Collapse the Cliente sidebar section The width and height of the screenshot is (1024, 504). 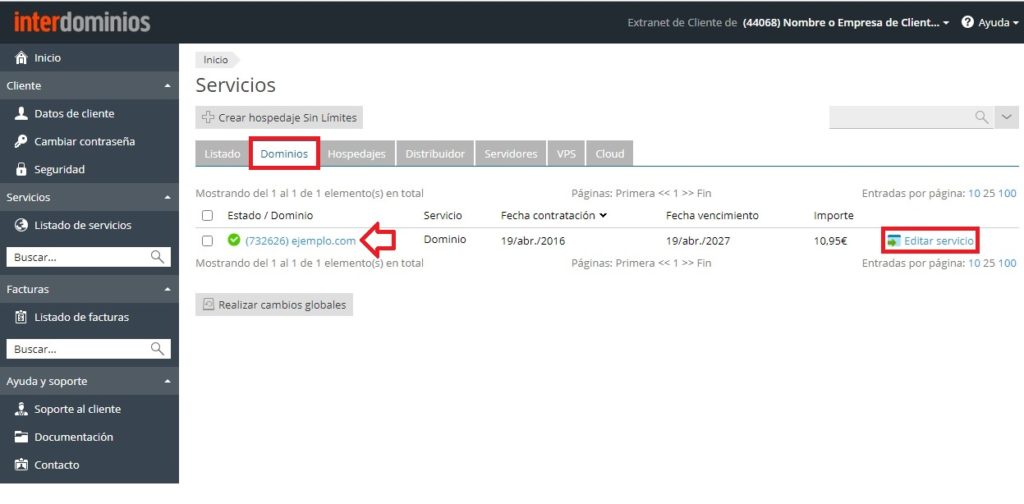click(x=167, y=86)
